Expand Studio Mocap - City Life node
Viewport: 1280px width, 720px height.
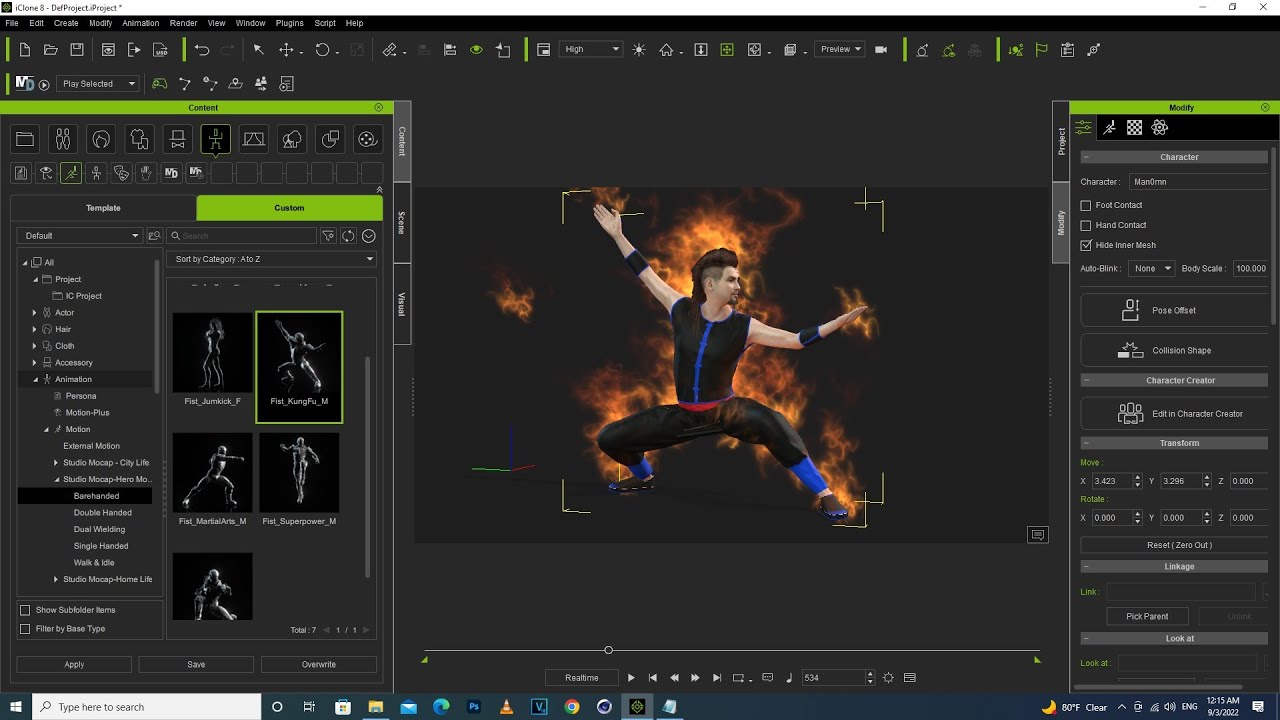coord(56,463)
